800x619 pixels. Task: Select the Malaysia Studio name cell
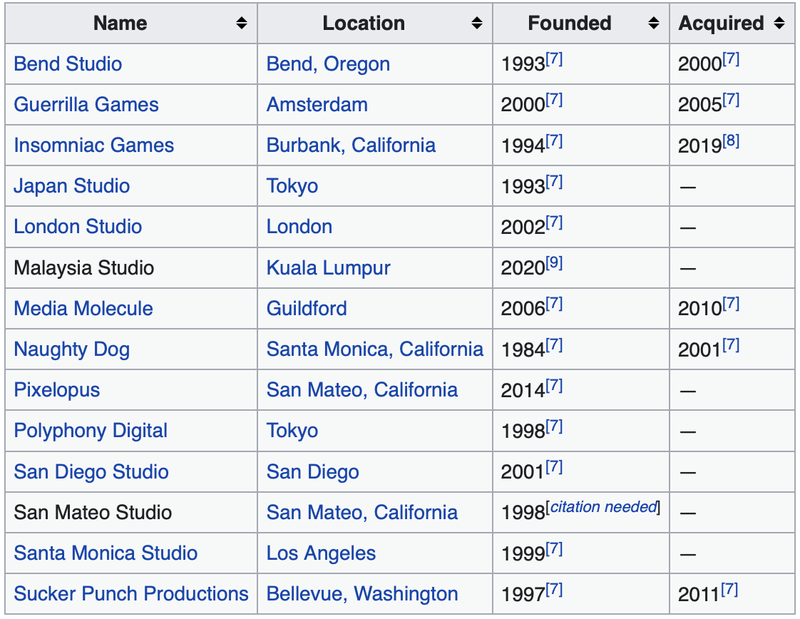pos(84,268)
